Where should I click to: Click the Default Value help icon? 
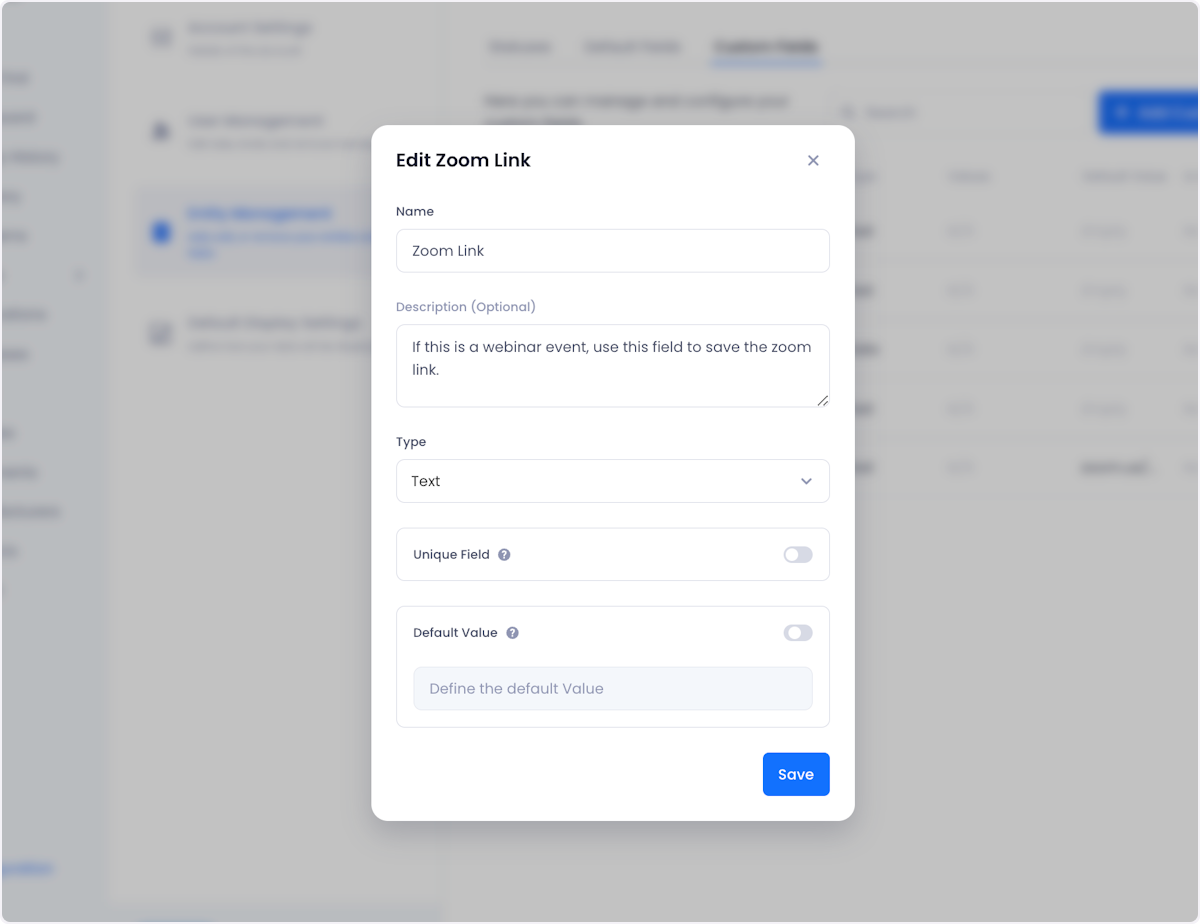[512, 633]
